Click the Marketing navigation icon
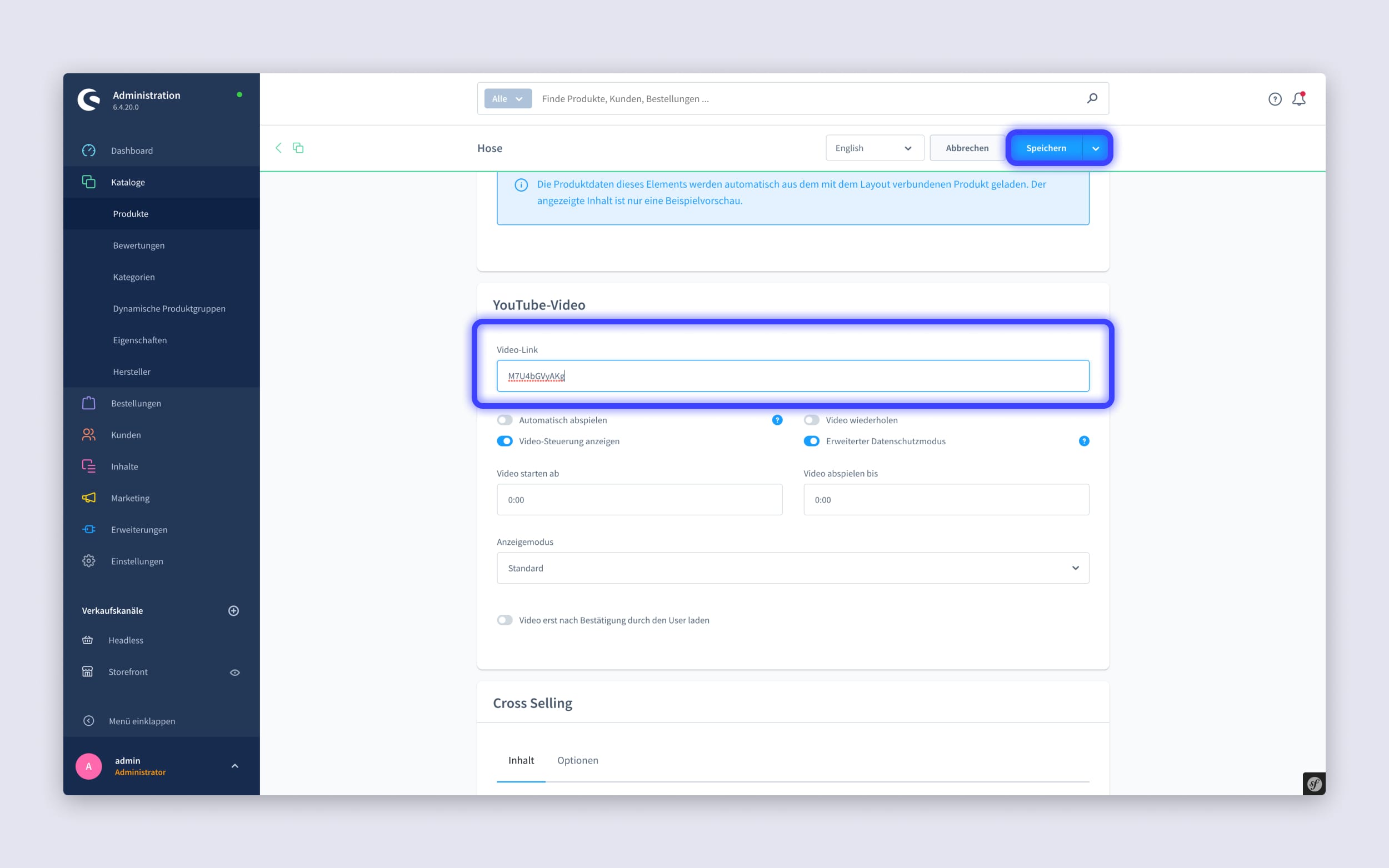 click(89, 497)
